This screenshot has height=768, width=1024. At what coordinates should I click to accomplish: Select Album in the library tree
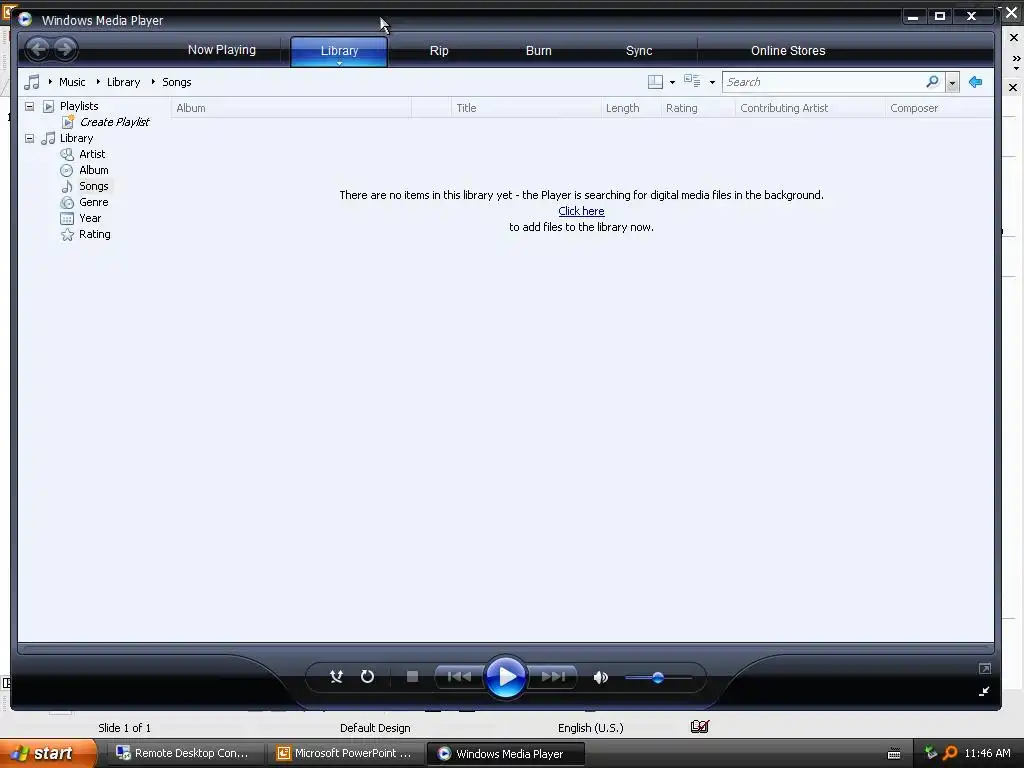coord(93,170)
